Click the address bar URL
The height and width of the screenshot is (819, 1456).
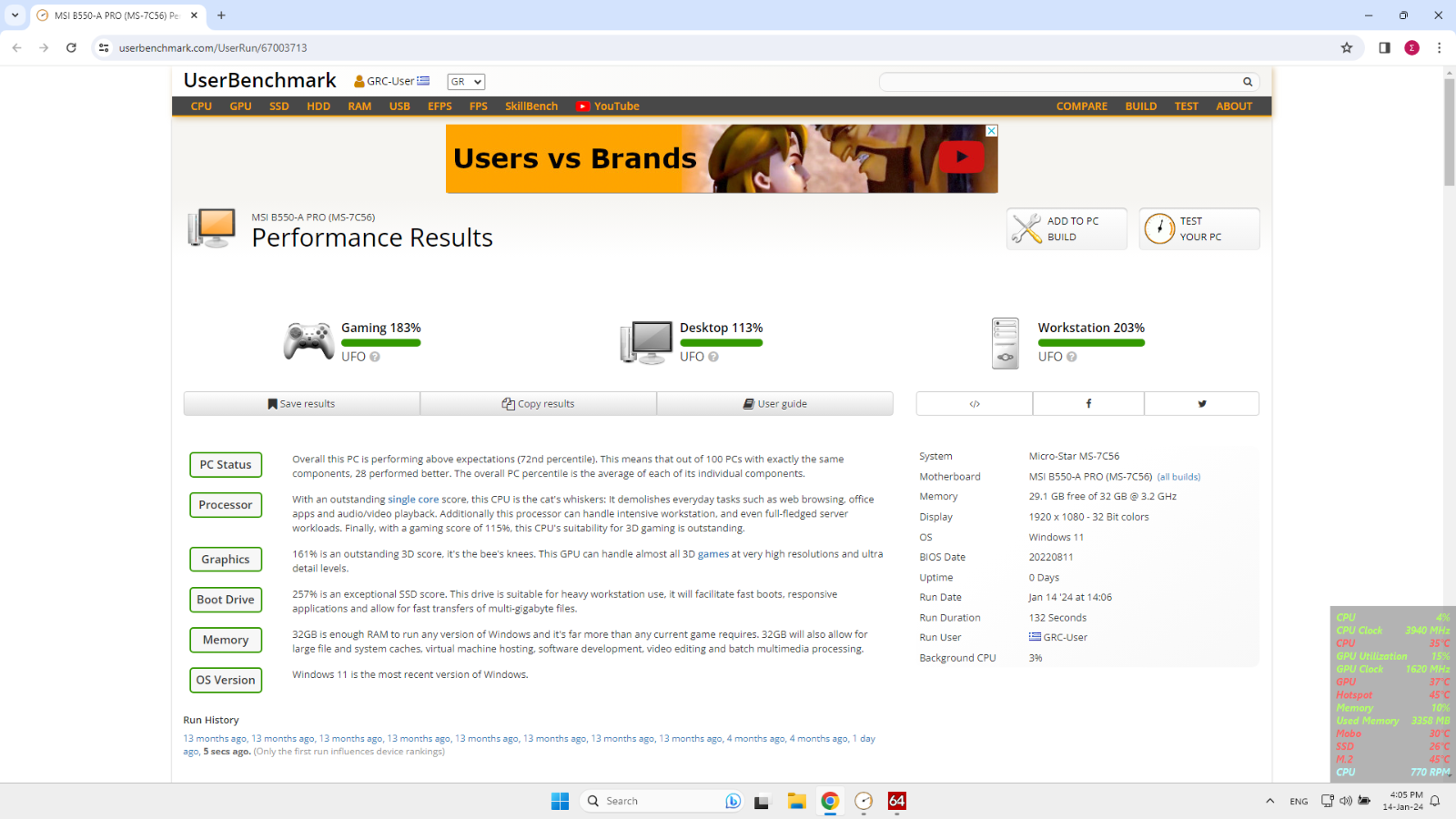[213, 48]
